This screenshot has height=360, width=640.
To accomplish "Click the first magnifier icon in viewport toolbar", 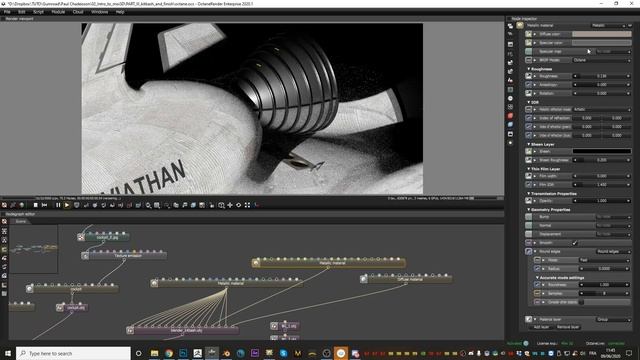I will point(149,205).
